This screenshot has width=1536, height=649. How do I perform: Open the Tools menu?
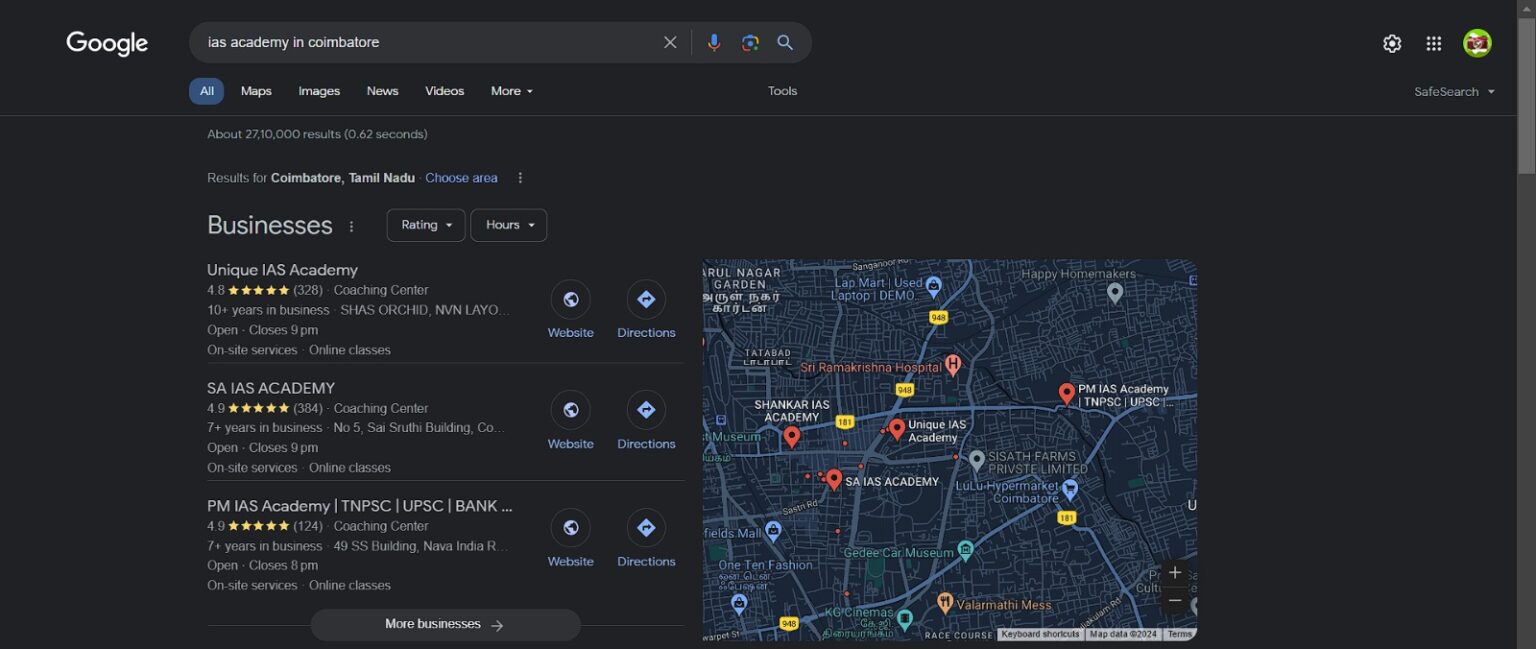tap(782, 91)
